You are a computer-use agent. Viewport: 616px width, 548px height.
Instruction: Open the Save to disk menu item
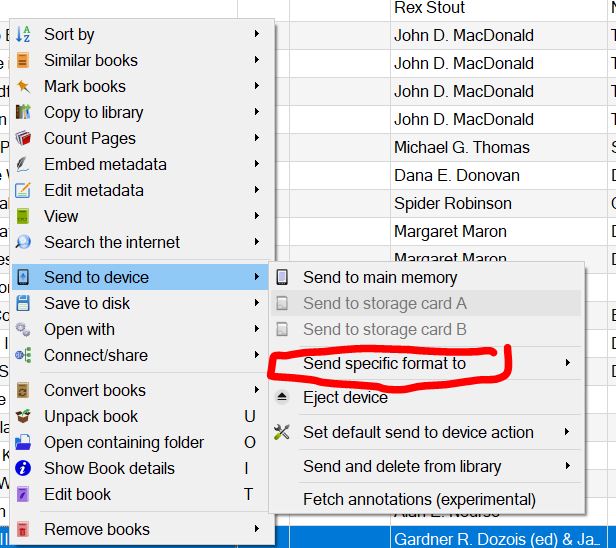tap(87, 303)
